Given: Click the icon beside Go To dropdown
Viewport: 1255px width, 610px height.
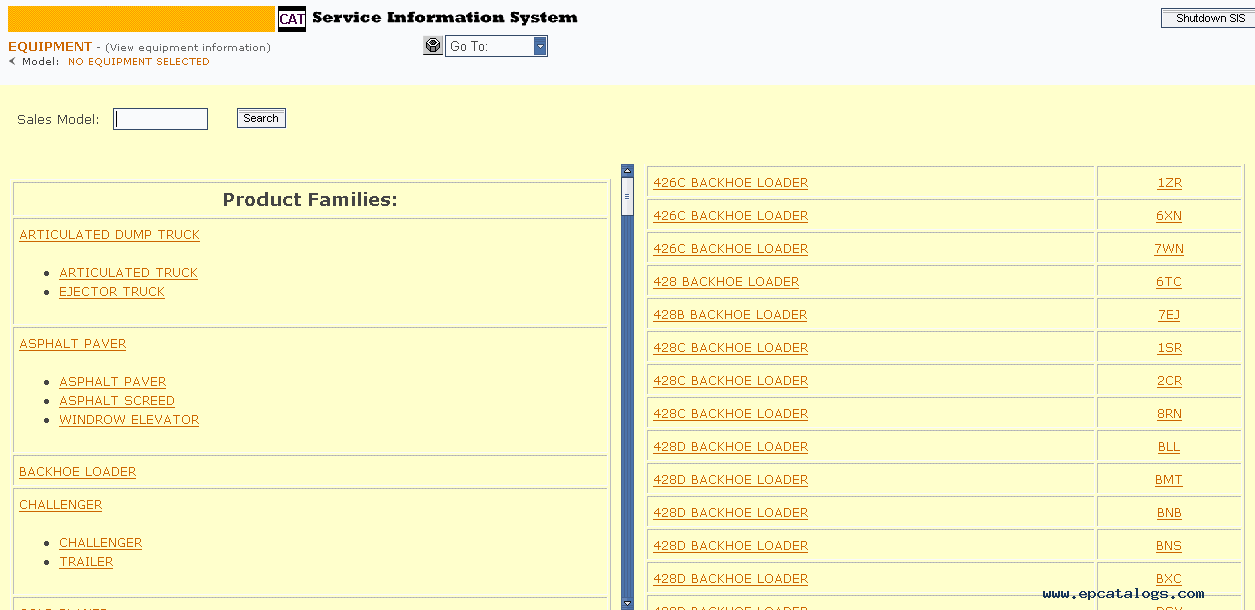Looking at the screenshot, I should click(432, 46).
